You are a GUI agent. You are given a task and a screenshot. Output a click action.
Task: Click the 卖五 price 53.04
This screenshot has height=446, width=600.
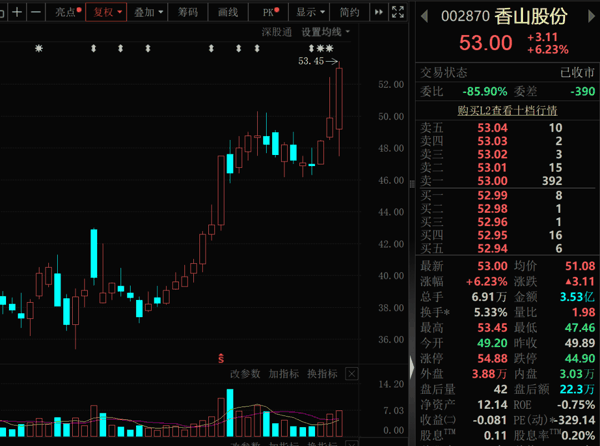click(492, 128)
